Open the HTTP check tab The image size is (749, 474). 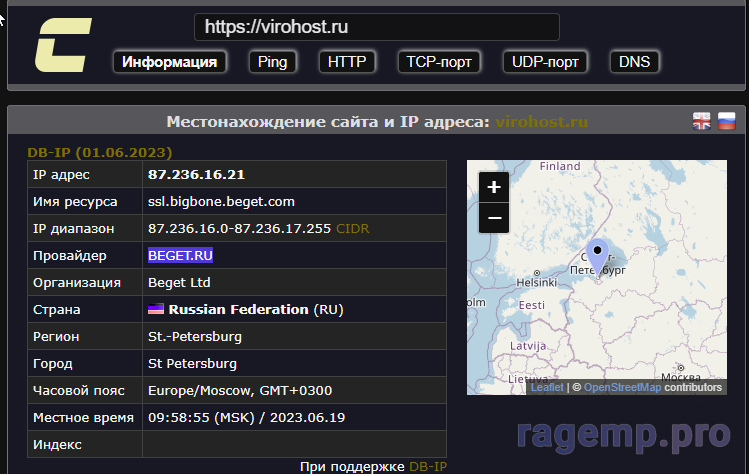(347, 62)
